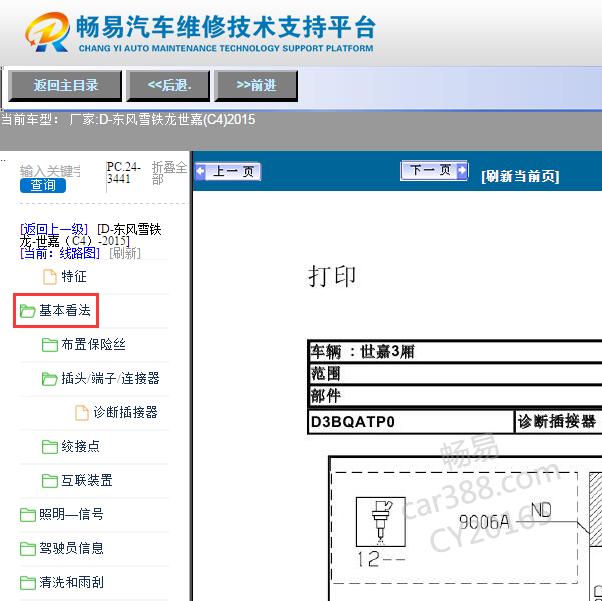Click the 绞接点 folder icon
602x601 pixels.
pyautogui.click(x=50, y=447)
